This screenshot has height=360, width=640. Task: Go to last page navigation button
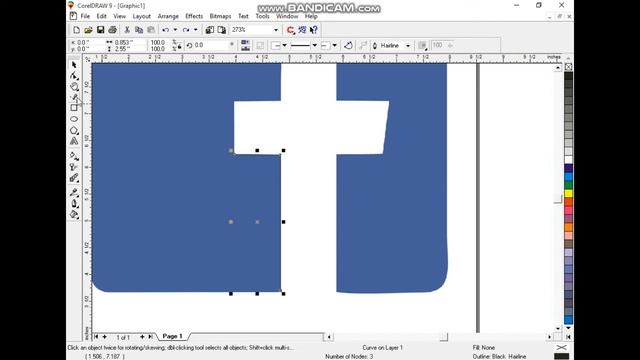coord(151,337)
